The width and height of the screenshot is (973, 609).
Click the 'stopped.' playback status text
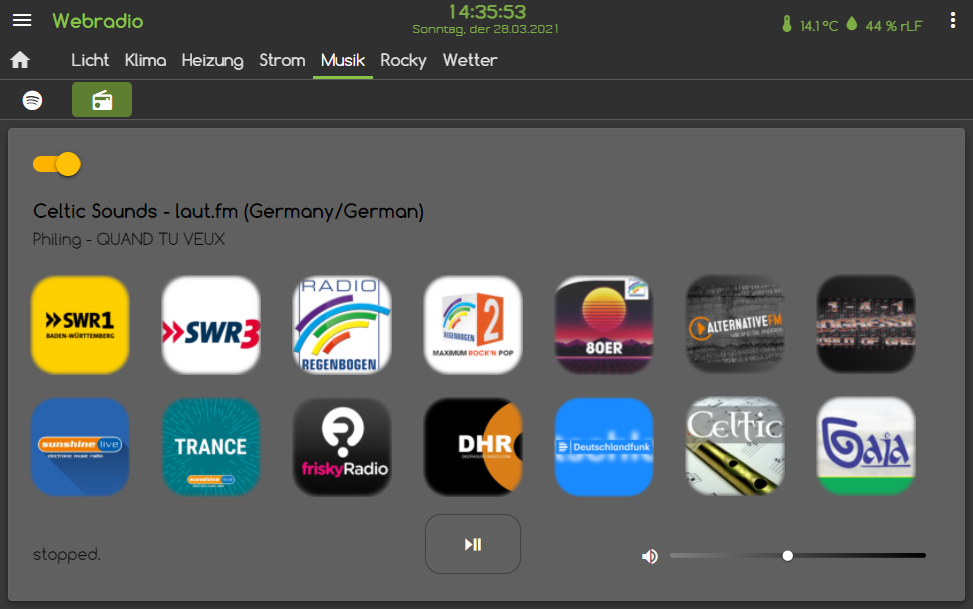pos(66,554)
